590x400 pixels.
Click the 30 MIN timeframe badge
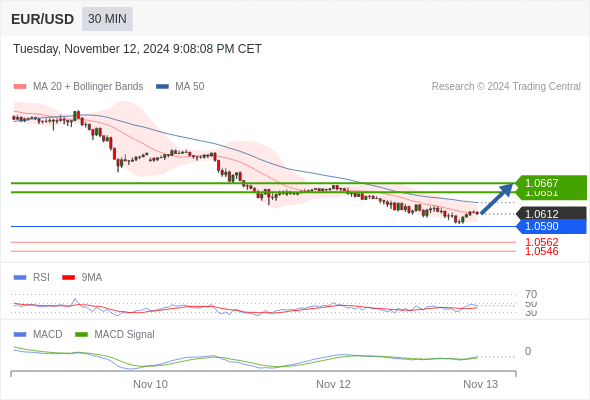[107, 19]
